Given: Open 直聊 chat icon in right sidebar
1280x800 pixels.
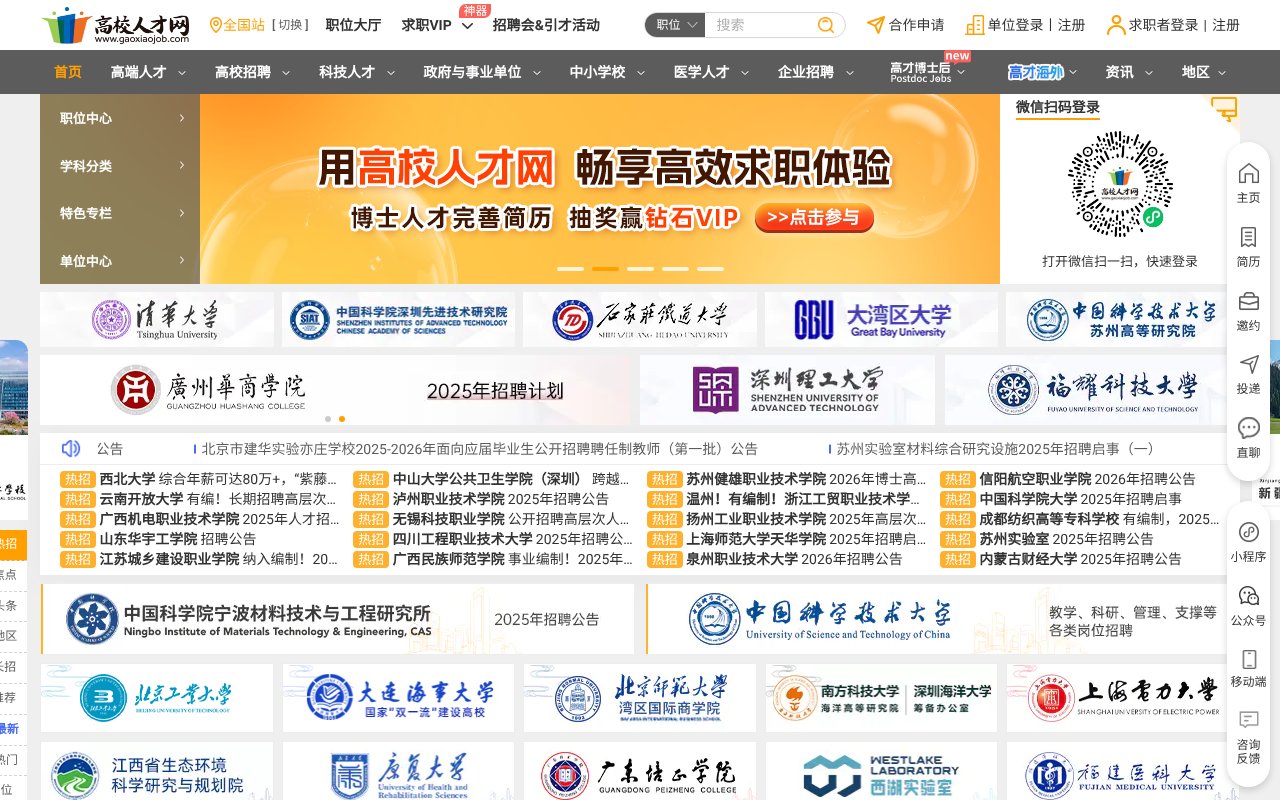Looking at the screenshot, I should (1247, 438).
